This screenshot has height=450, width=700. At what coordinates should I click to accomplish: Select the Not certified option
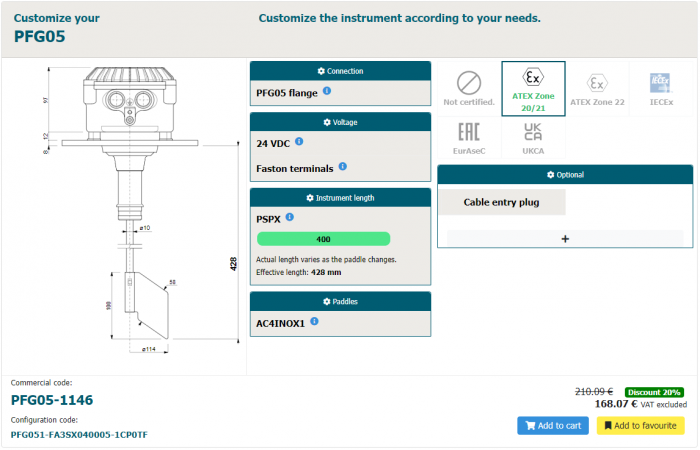pyautogui.click(x=469, y=88)
